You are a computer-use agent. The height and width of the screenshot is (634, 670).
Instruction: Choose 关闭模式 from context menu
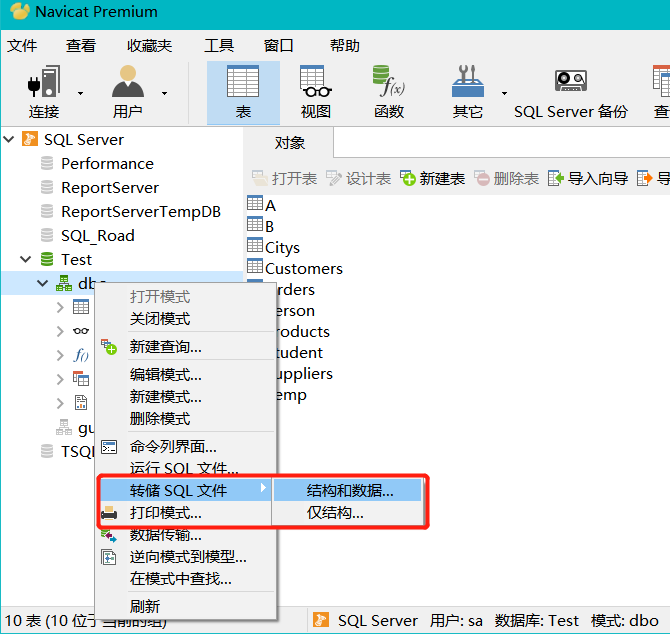(160, 319)
